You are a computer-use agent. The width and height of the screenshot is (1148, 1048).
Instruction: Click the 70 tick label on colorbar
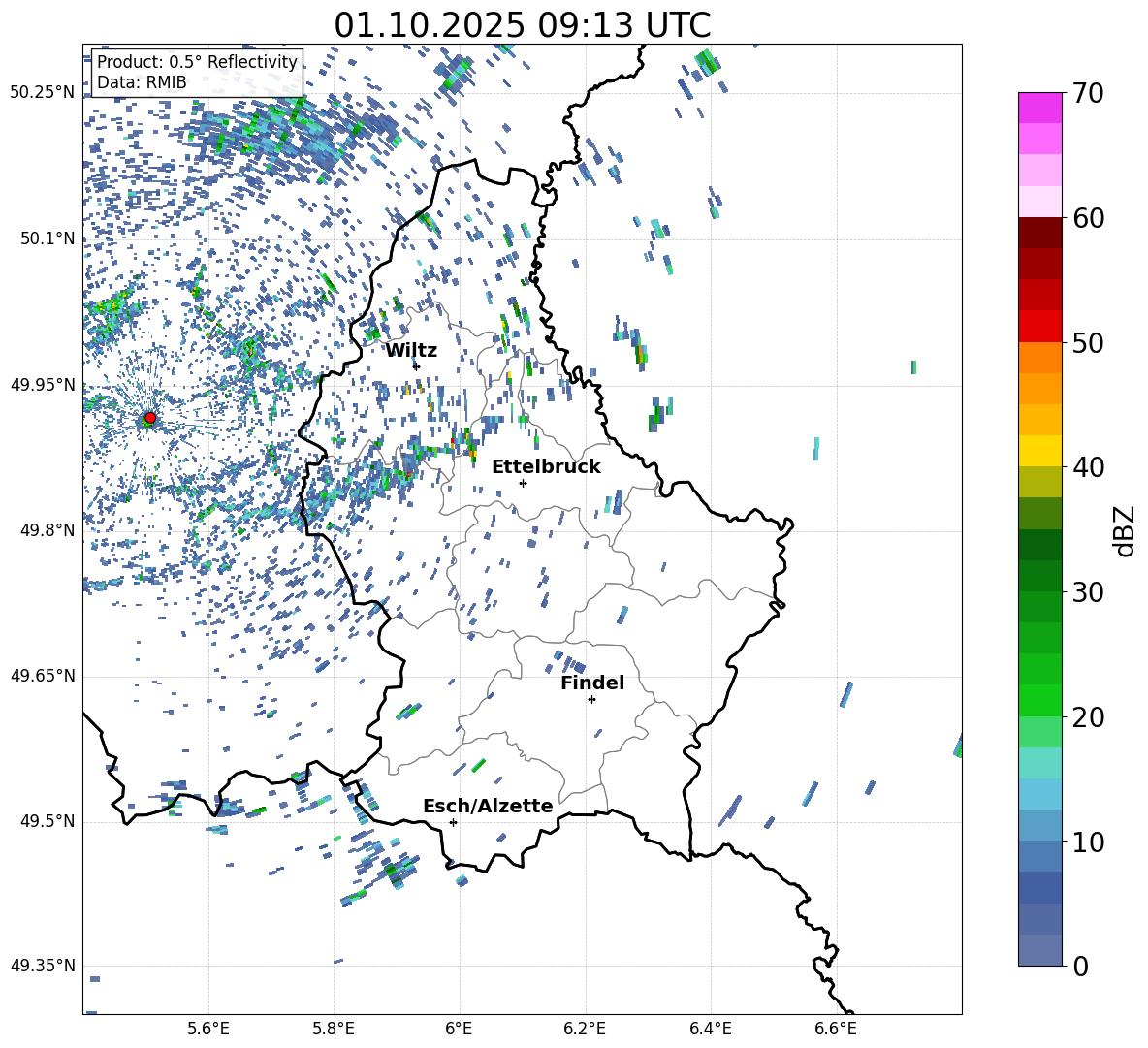(x=1088, y=93)
